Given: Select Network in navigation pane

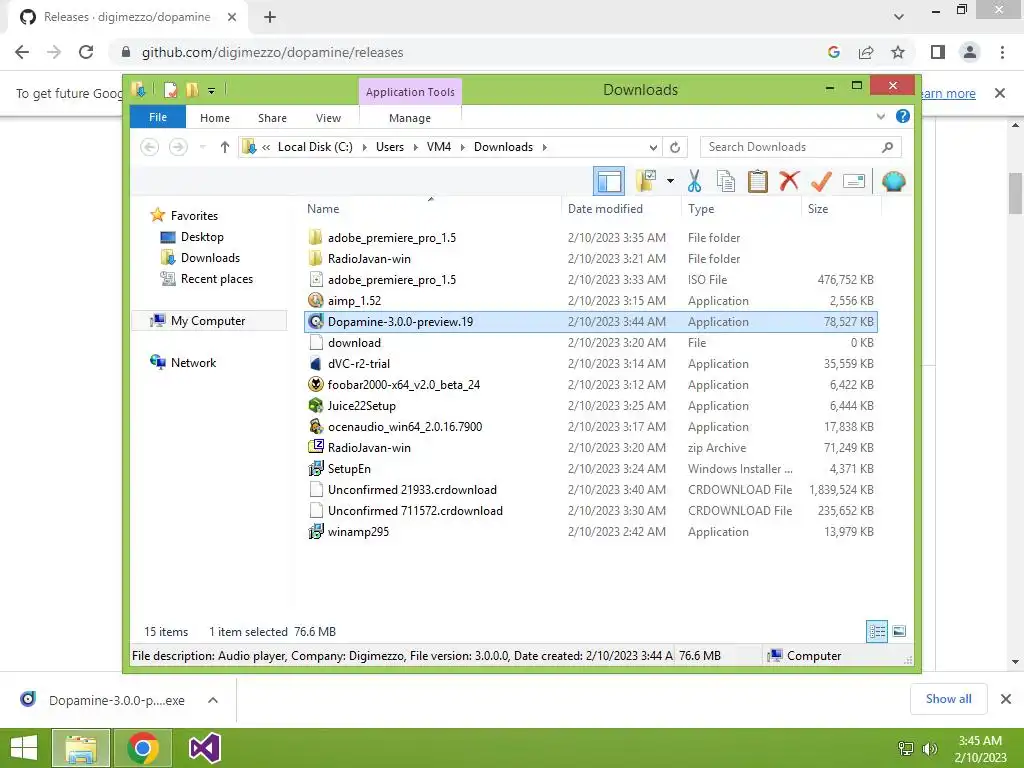Looking at the screenshot, I should point(193,362).
